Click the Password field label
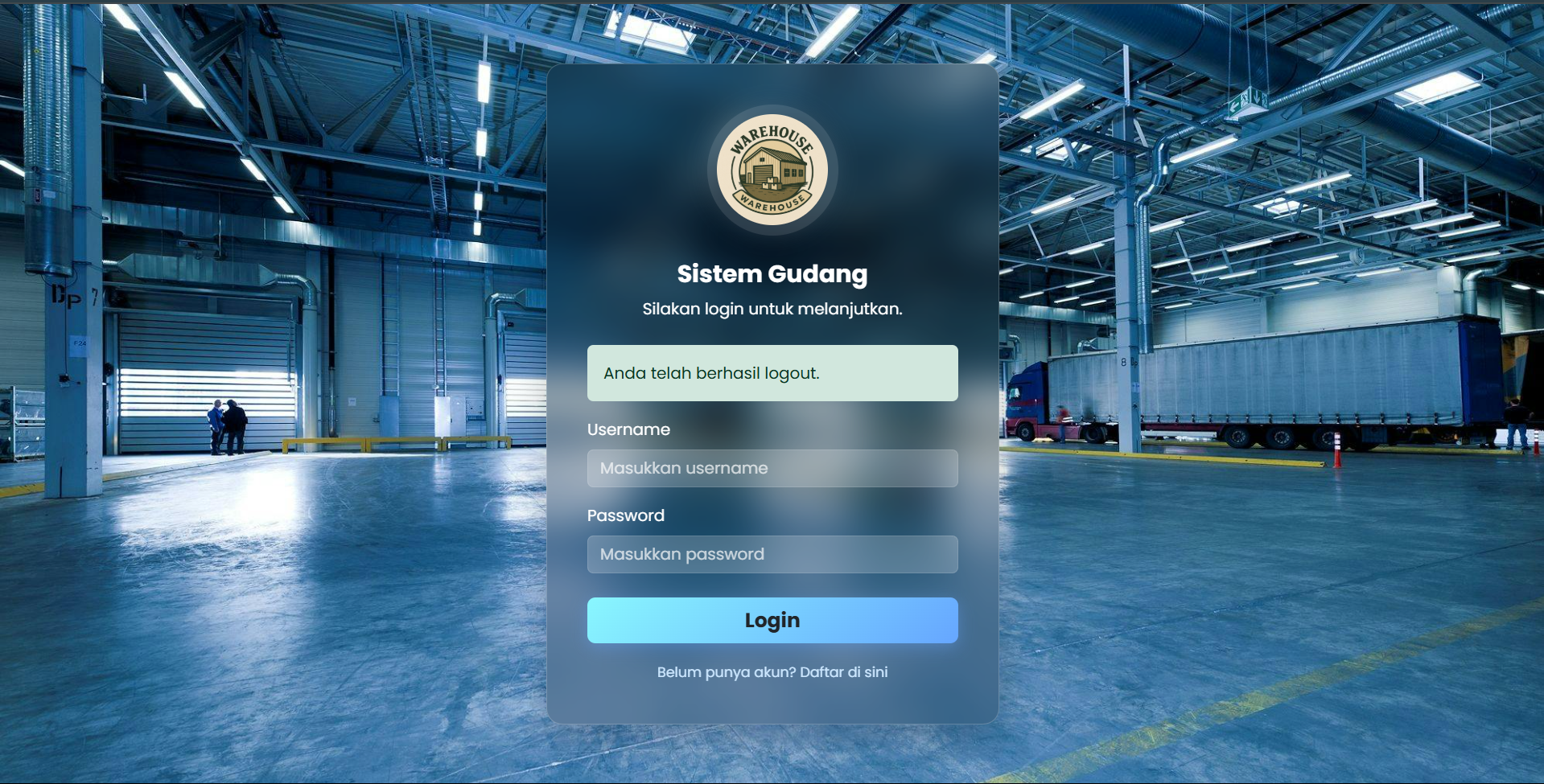The image size is (1544, 784). click(626, 515)
